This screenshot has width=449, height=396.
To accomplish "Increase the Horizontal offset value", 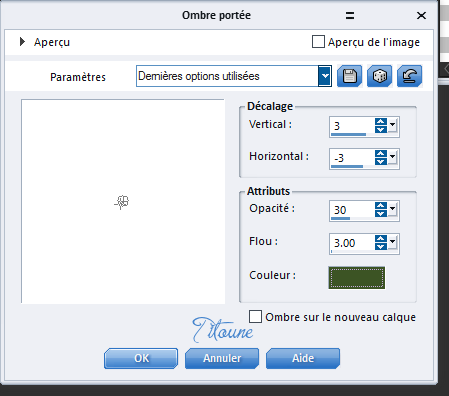I will [381, 154].
